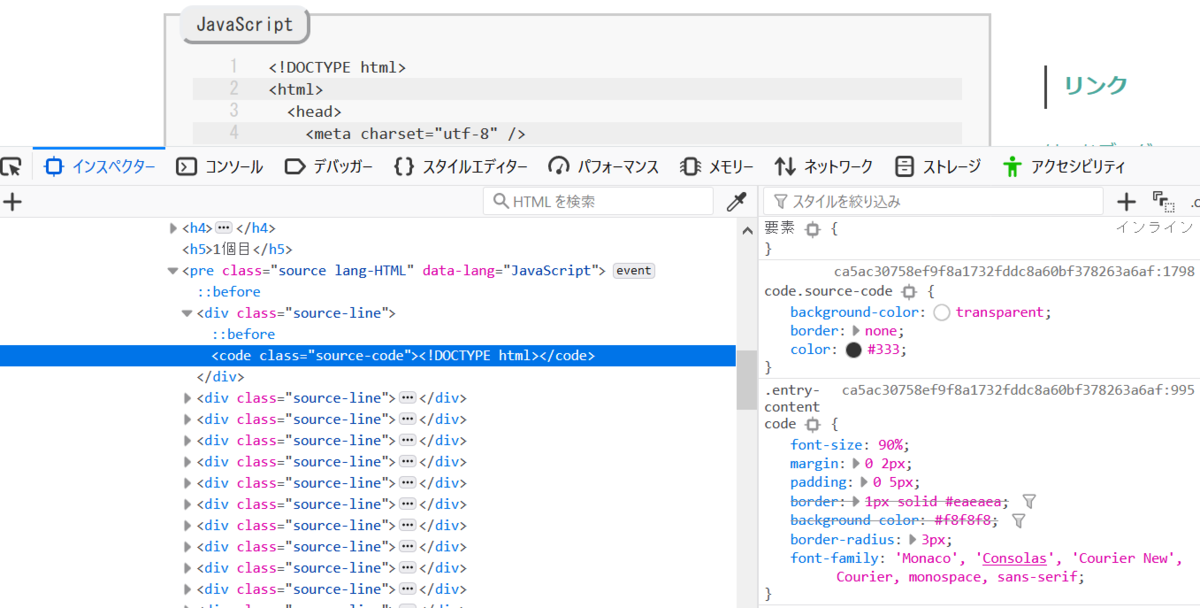Switch to the インスペクター tab
This screenshot has height=608, width=1200.
coord(99,167)
